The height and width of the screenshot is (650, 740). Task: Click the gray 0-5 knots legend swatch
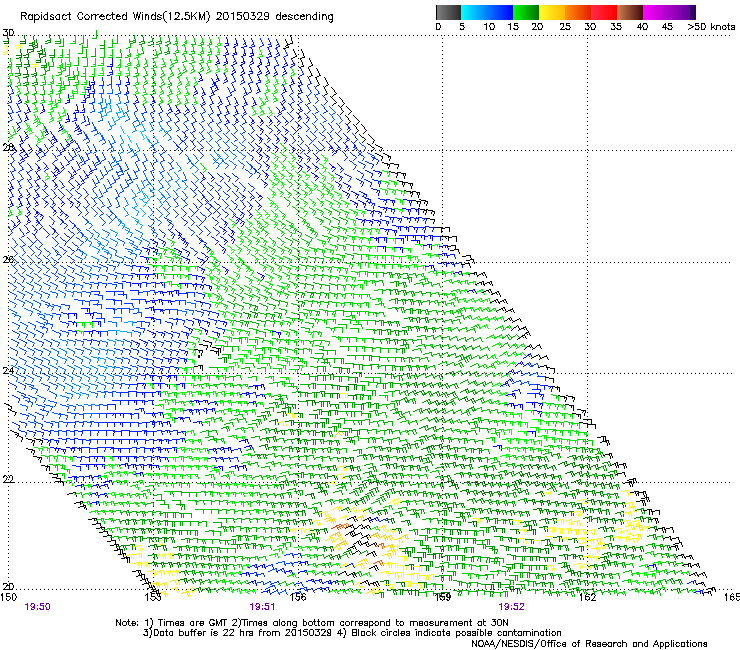[x=448, y=12]
